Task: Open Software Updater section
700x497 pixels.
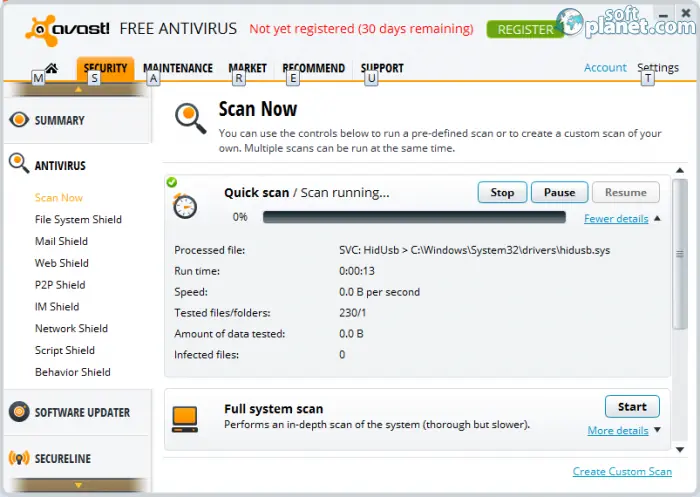Action: (x=83, y=412)
